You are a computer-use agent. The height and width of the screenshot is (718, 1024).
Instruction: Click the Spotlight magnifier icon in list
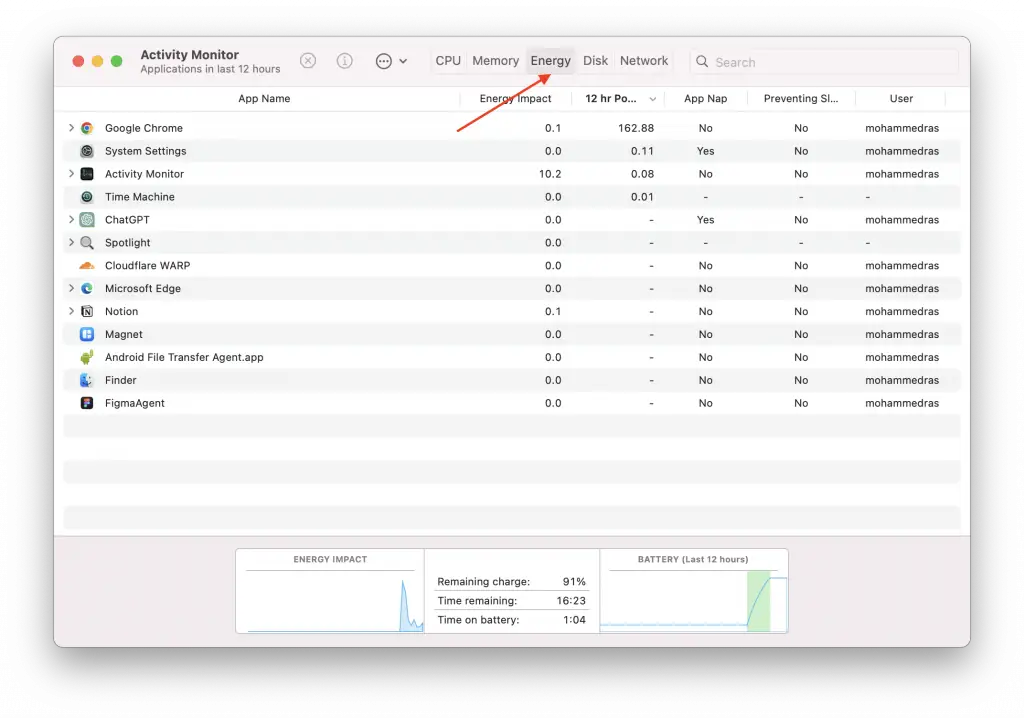[x=87, y=242]
